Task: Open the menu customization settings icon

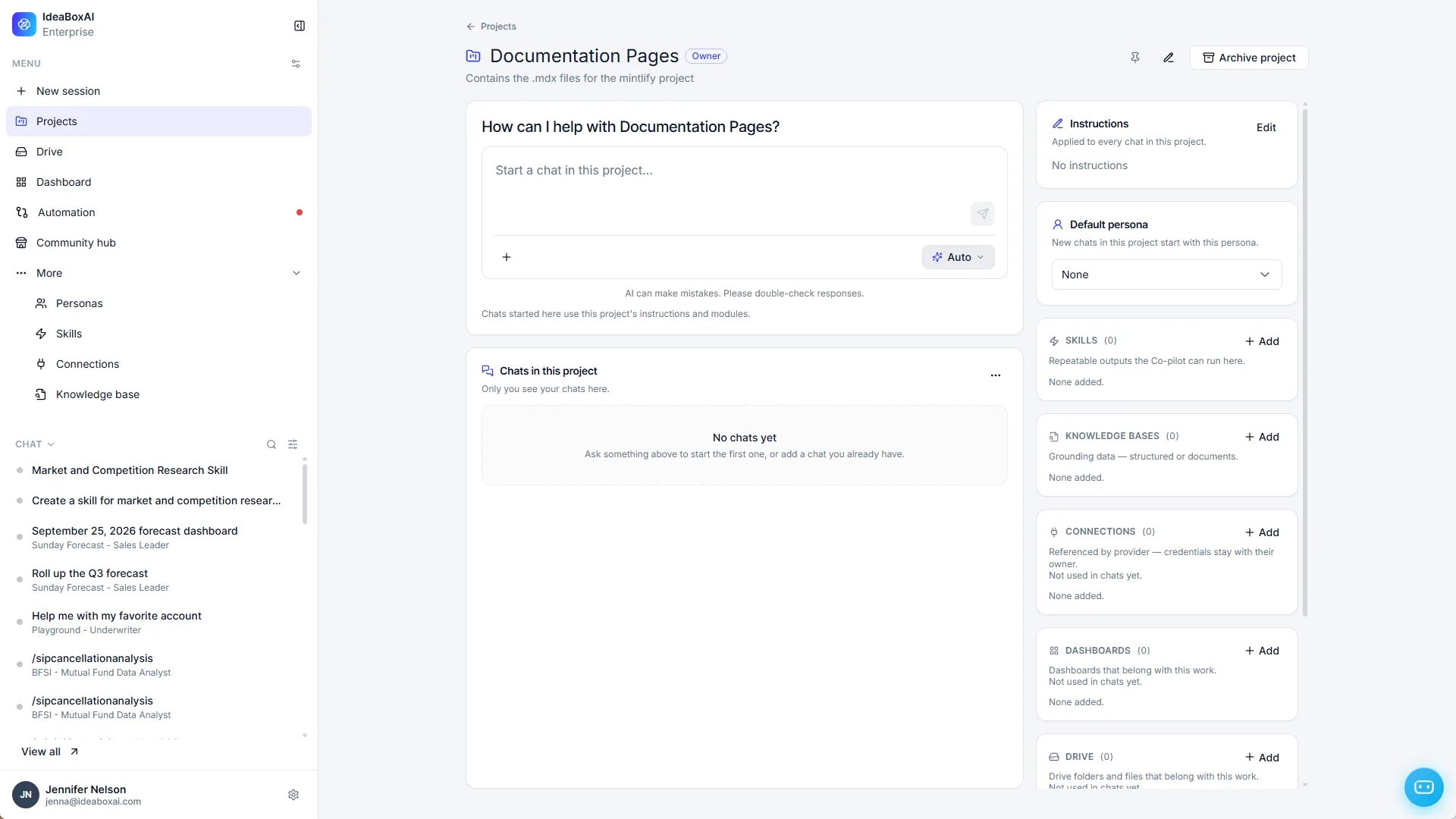Action: (296, 64)
